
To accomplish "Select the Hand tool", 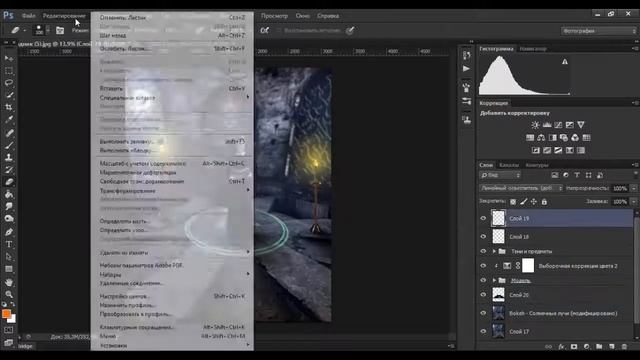I will [9, 282].
